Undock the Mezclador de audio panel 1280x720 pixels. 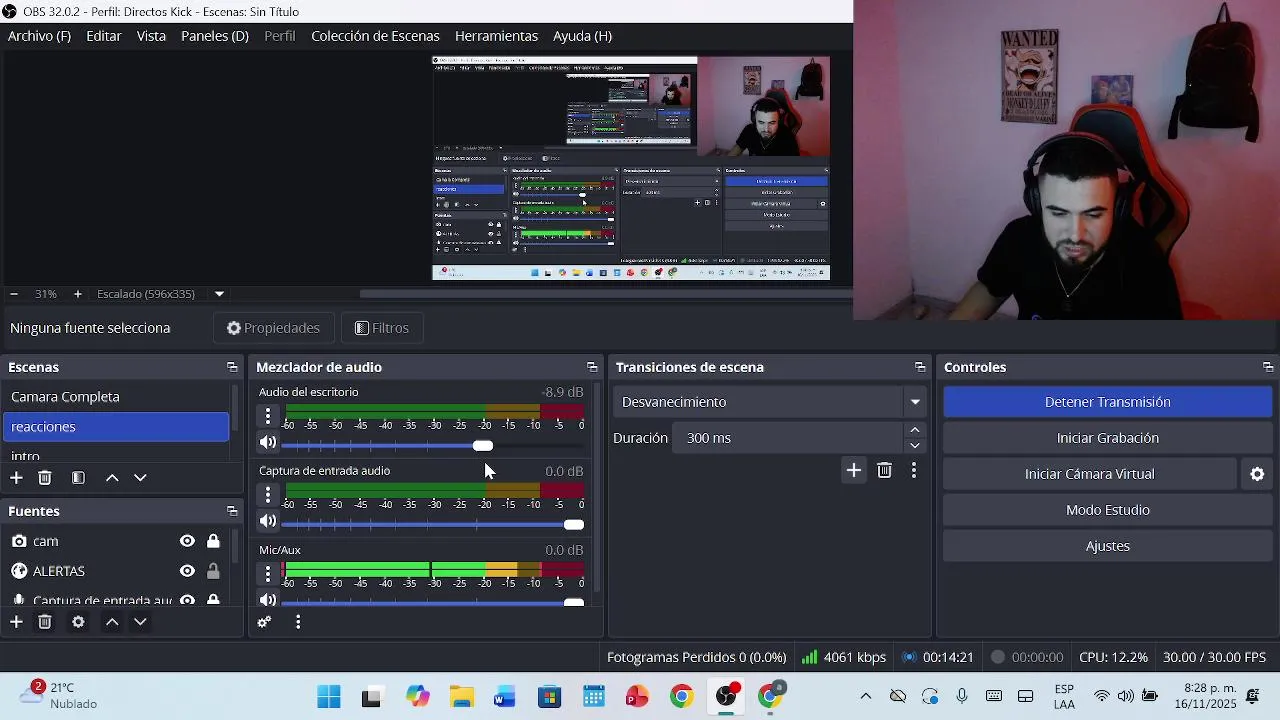pyautogui.click(x=592, y=368)
